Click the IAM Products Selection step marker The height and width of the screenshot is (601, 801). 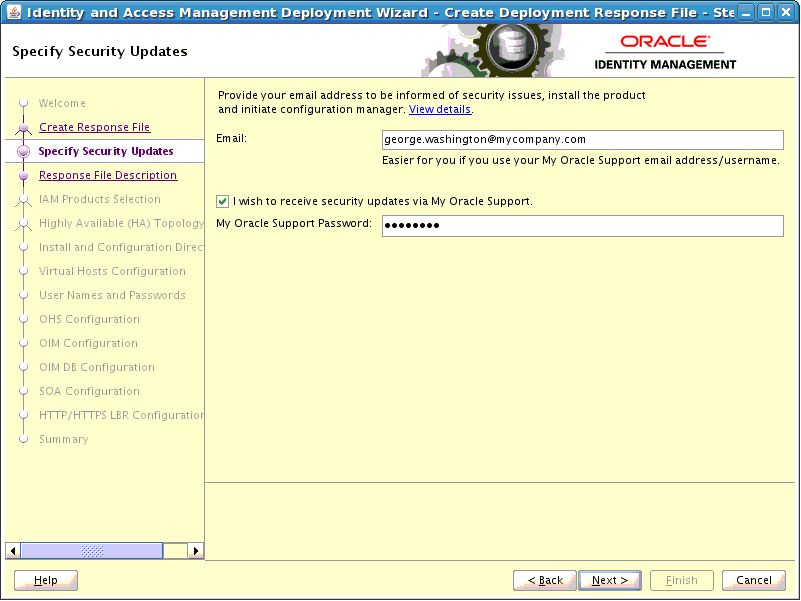click(x=23, y=199)
